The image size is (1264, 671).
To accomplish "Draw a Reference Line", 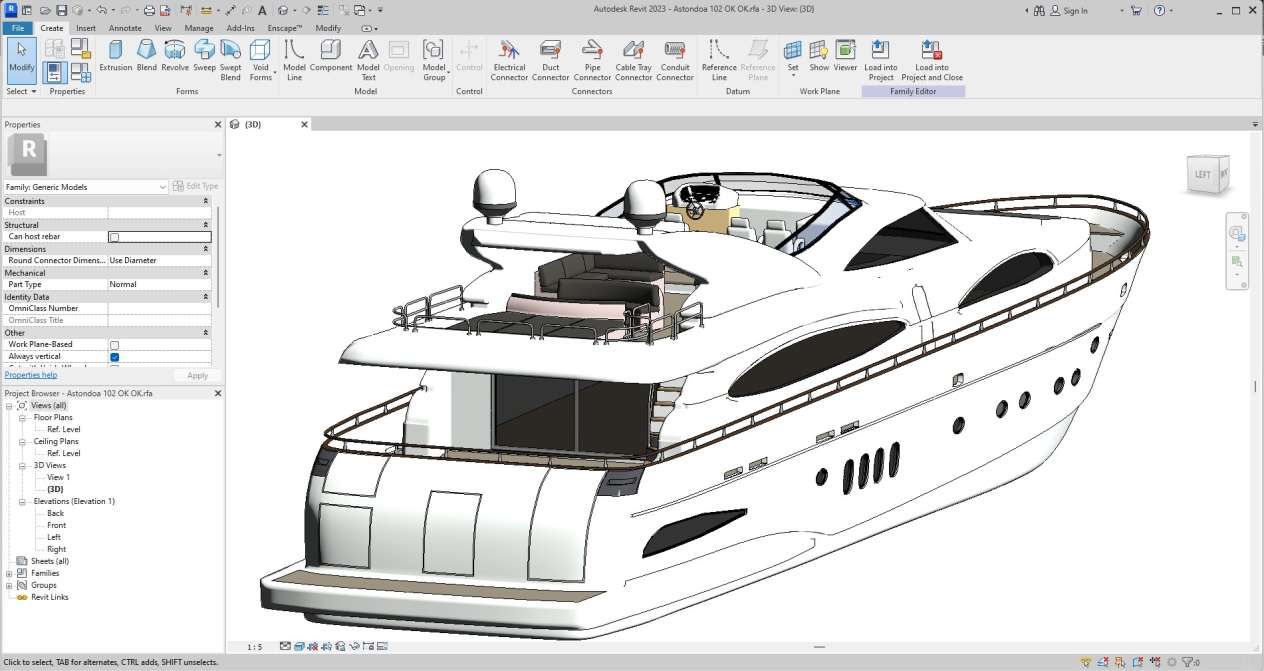I will pyautogui.click(x=719, y=60).
